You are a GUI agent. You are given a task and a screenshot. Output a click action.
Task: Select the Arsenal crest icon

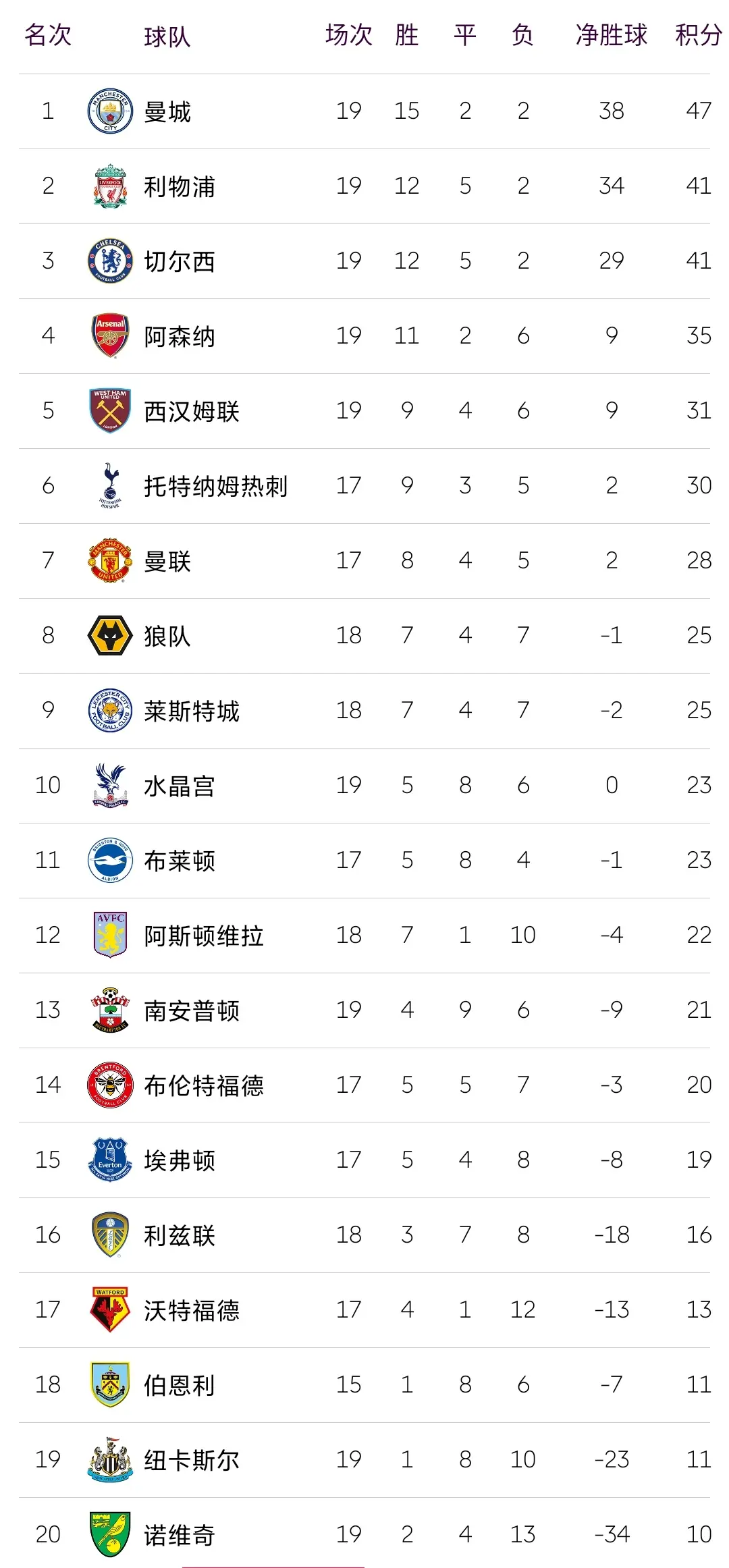[x=110, y=335]
